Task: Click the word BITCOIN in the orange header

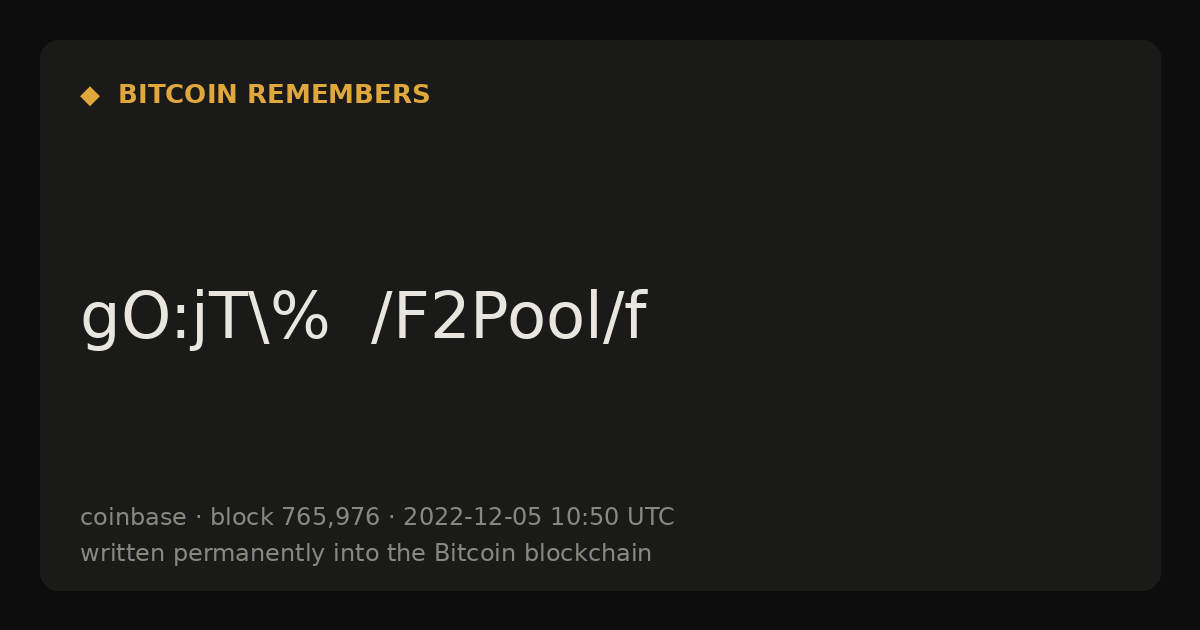Action: (178, 95)
